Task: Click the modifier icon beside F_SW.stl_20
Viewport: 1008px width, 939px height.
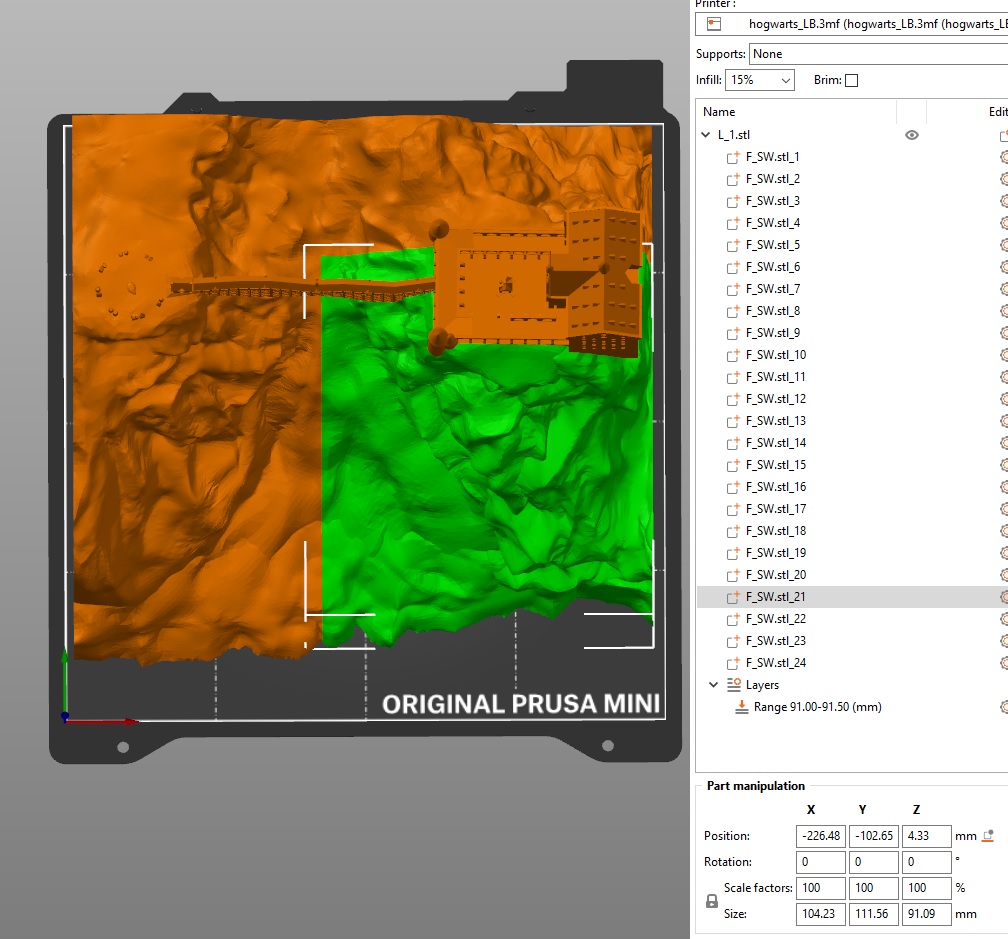Action: pos(733,575)
